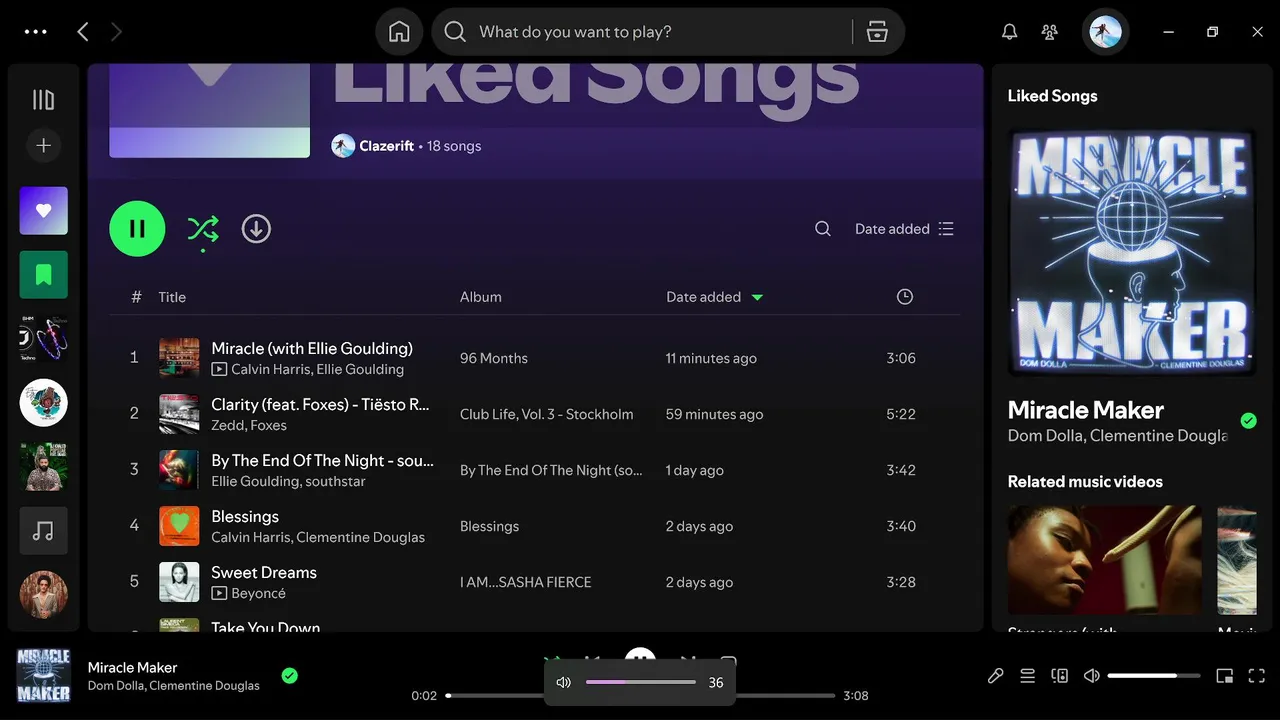
Task: Open Blessings album link
Action: coord(489,526)
